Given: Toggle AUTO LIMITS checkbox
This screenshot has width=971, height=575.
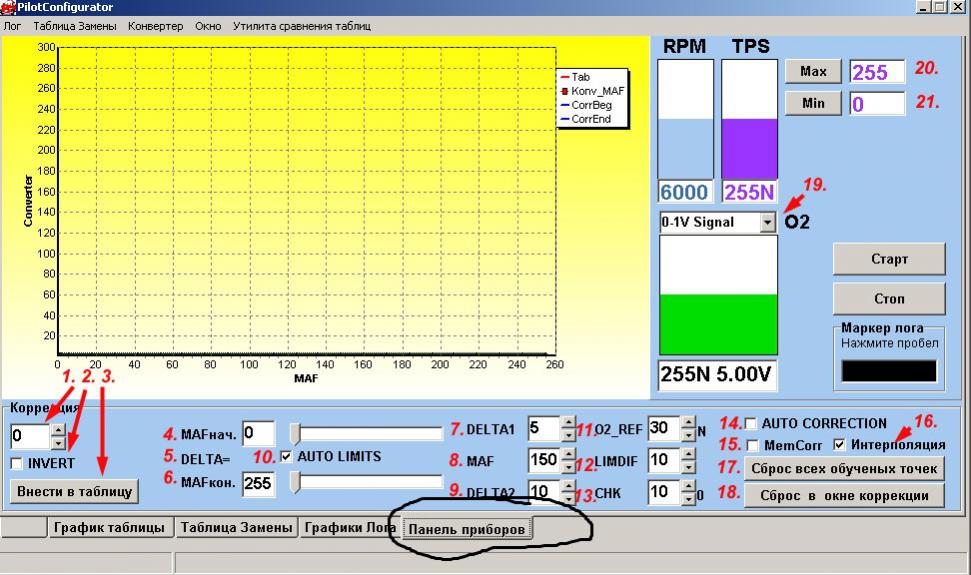Looking at the screenshot, I should click(x=286, y=456).
